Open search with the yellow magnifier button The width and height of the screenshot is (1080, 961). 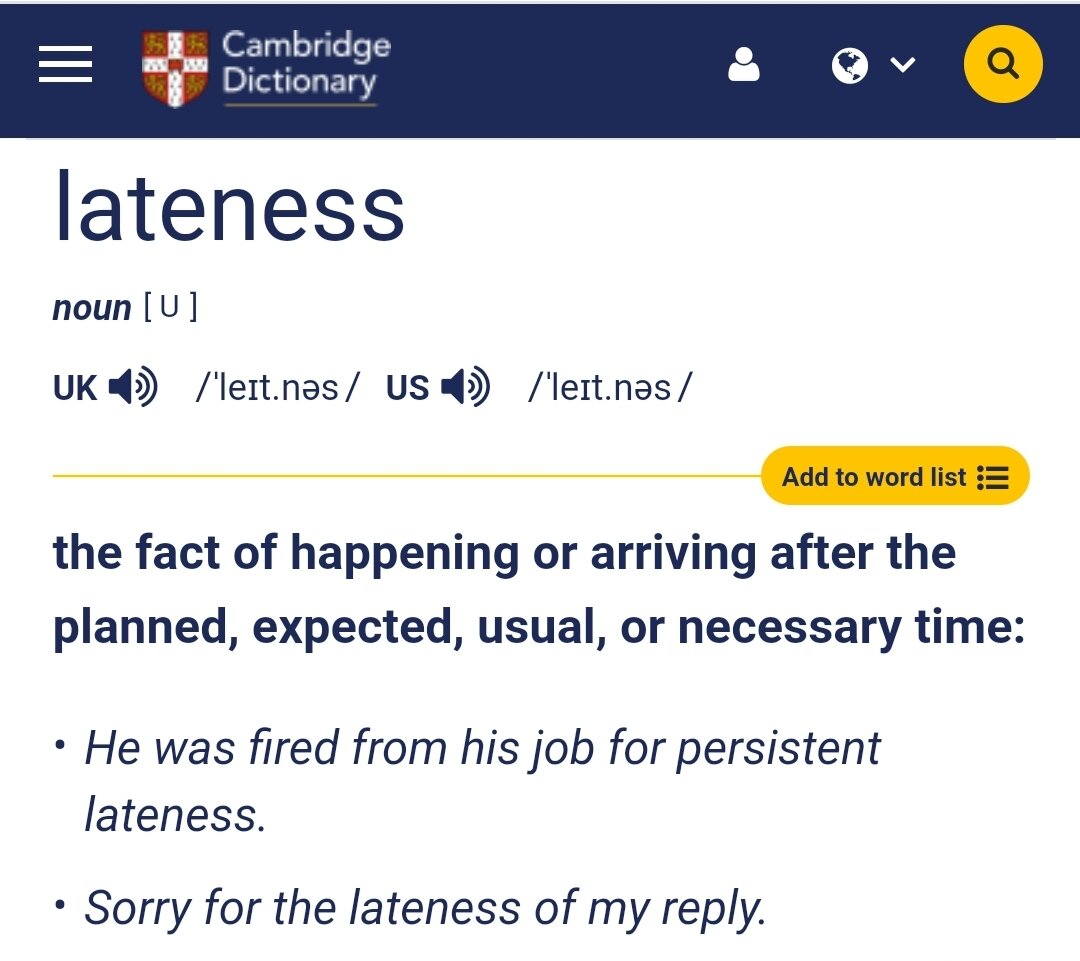tap(1002, 66)
